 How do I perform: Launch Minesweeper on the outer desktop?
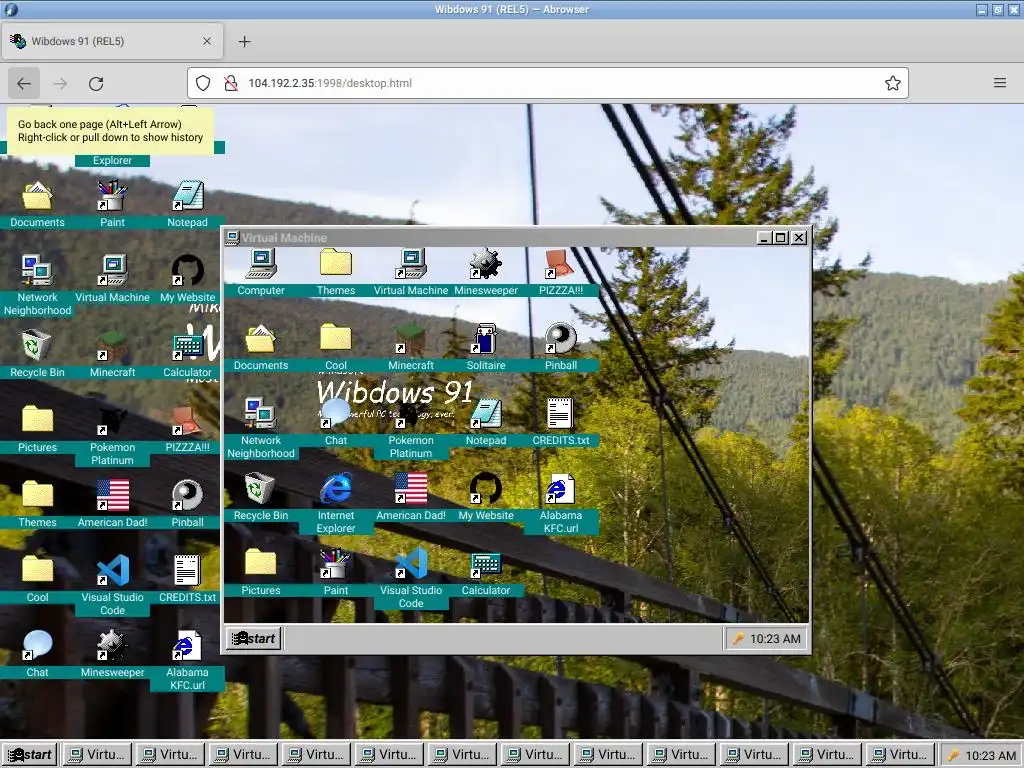click(x=112, y=654)
